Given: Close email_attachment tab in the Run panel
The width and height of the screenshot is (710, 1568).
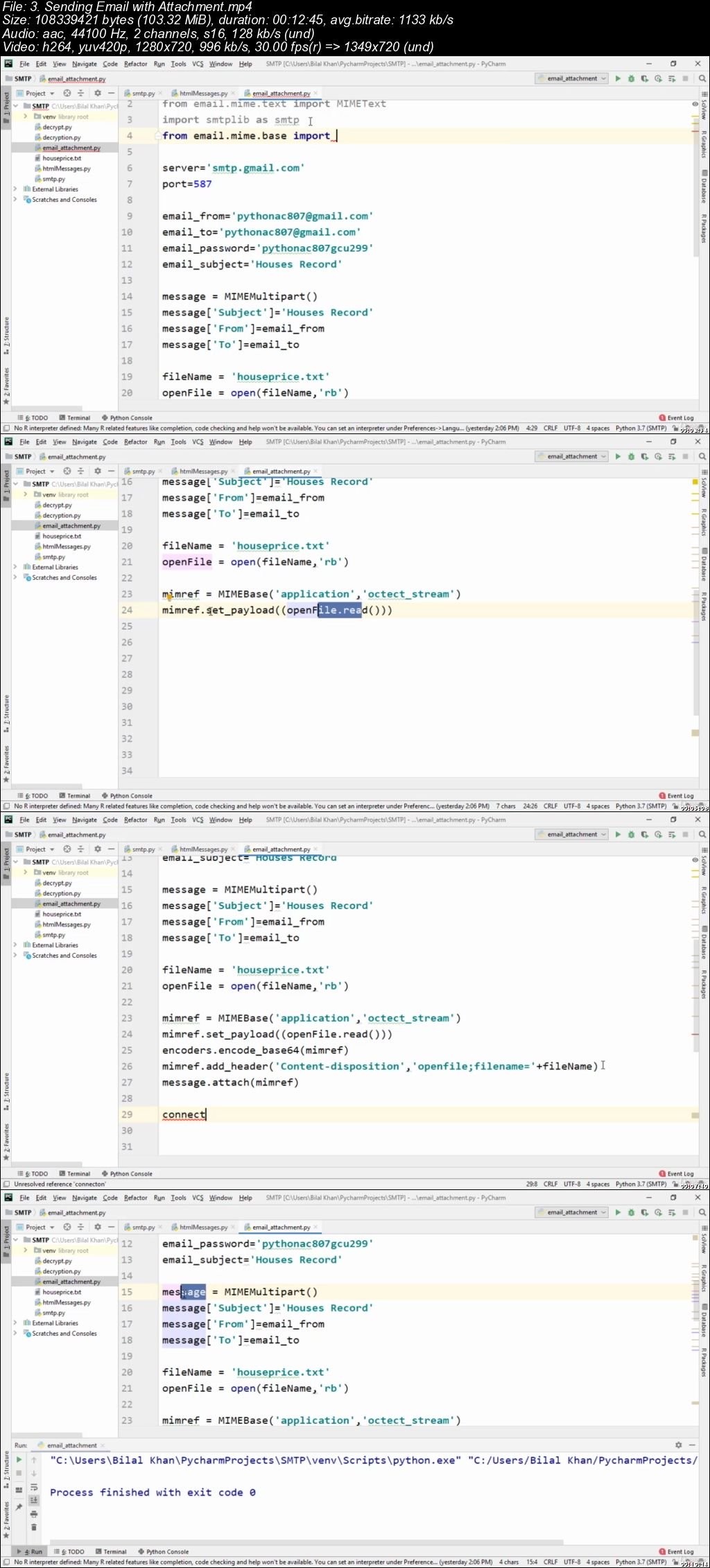Looking at the screenshot, I should tap(103, 1445).
